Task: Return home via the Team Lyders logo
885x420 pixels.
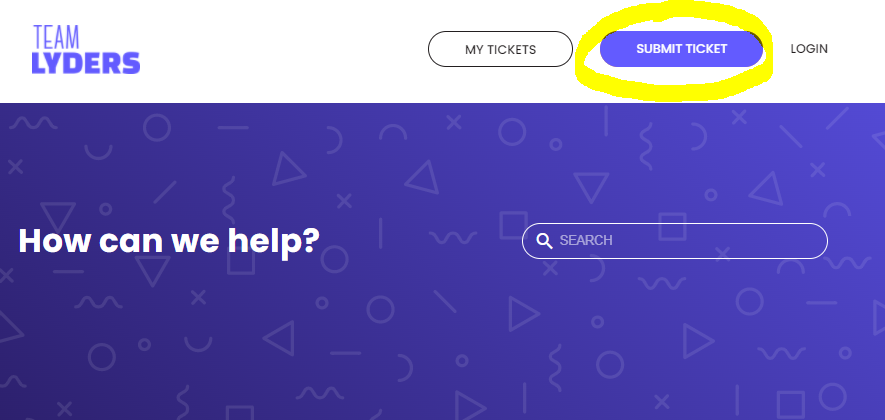Action: [86, 50]
